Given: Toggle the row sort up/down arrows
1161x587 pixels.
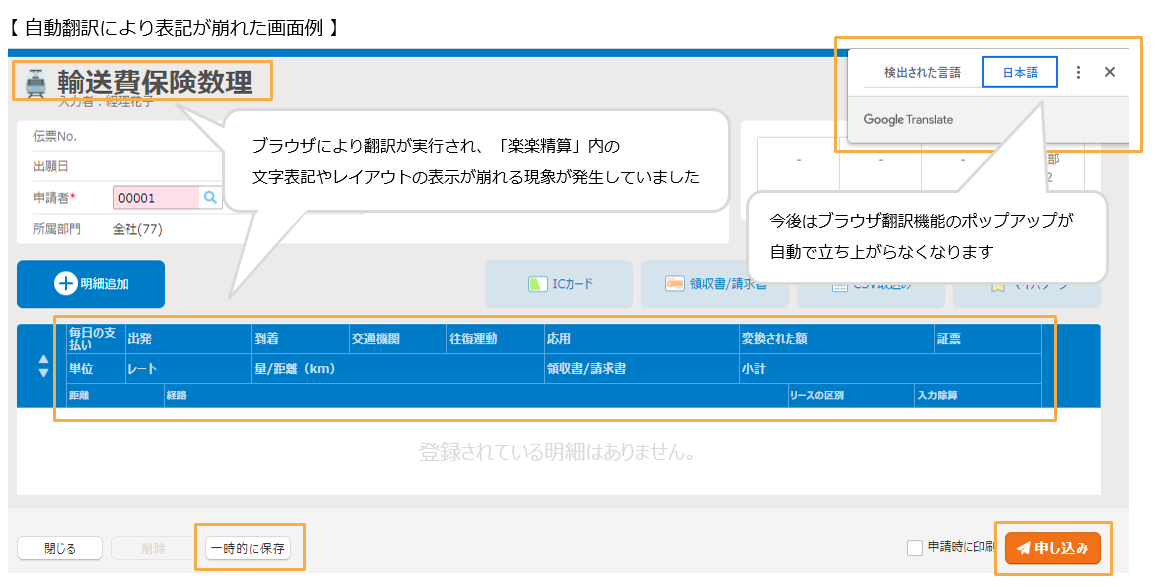Looking at the screenshot, I should [x=43, y=366].
